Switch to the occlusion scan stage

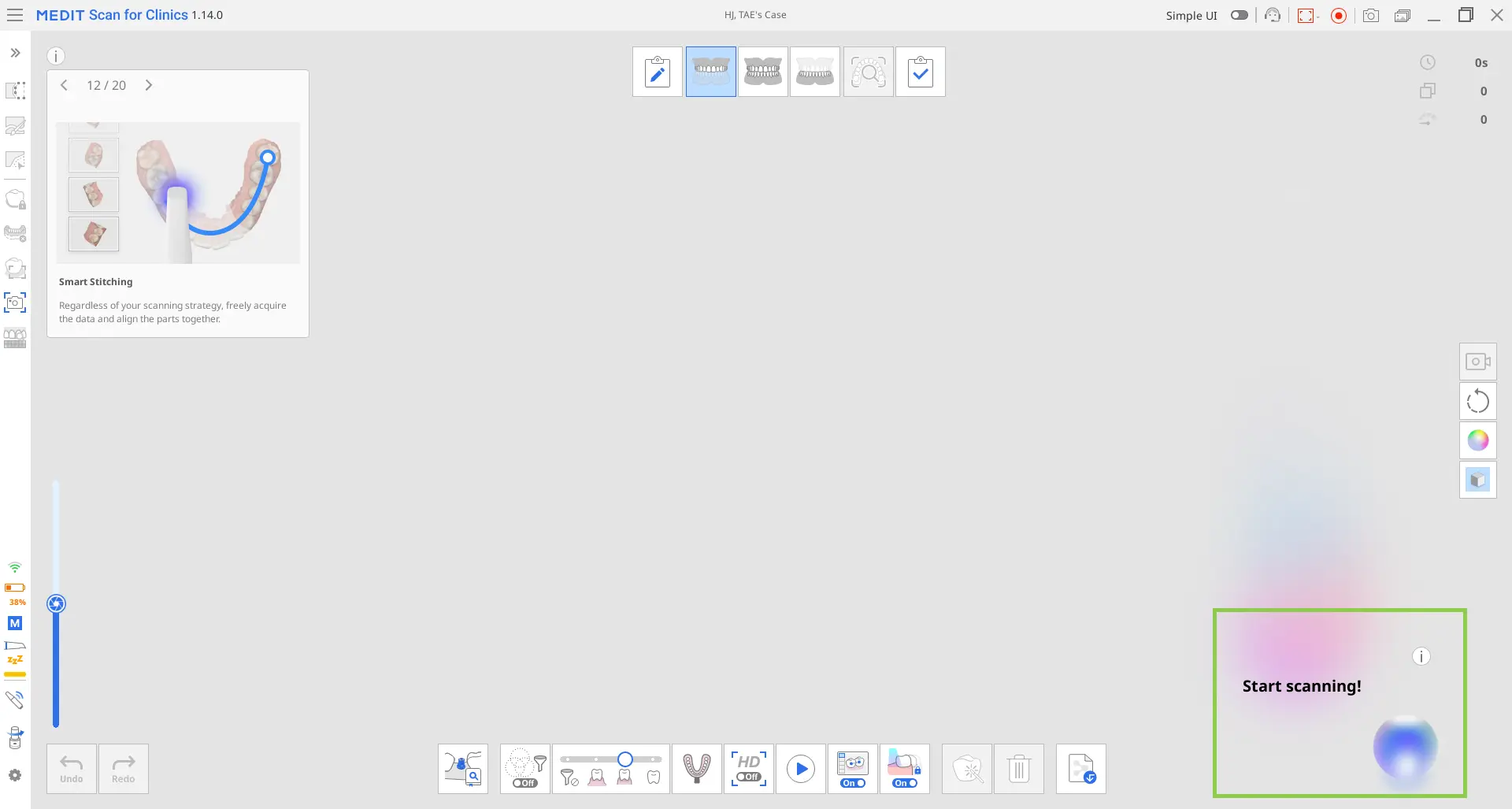click(x=763, y=72)
